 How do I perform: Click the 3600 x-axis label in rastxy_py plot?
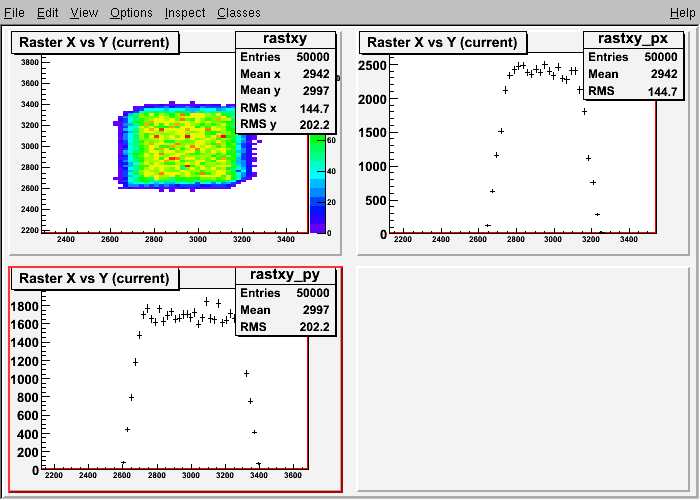293,475
